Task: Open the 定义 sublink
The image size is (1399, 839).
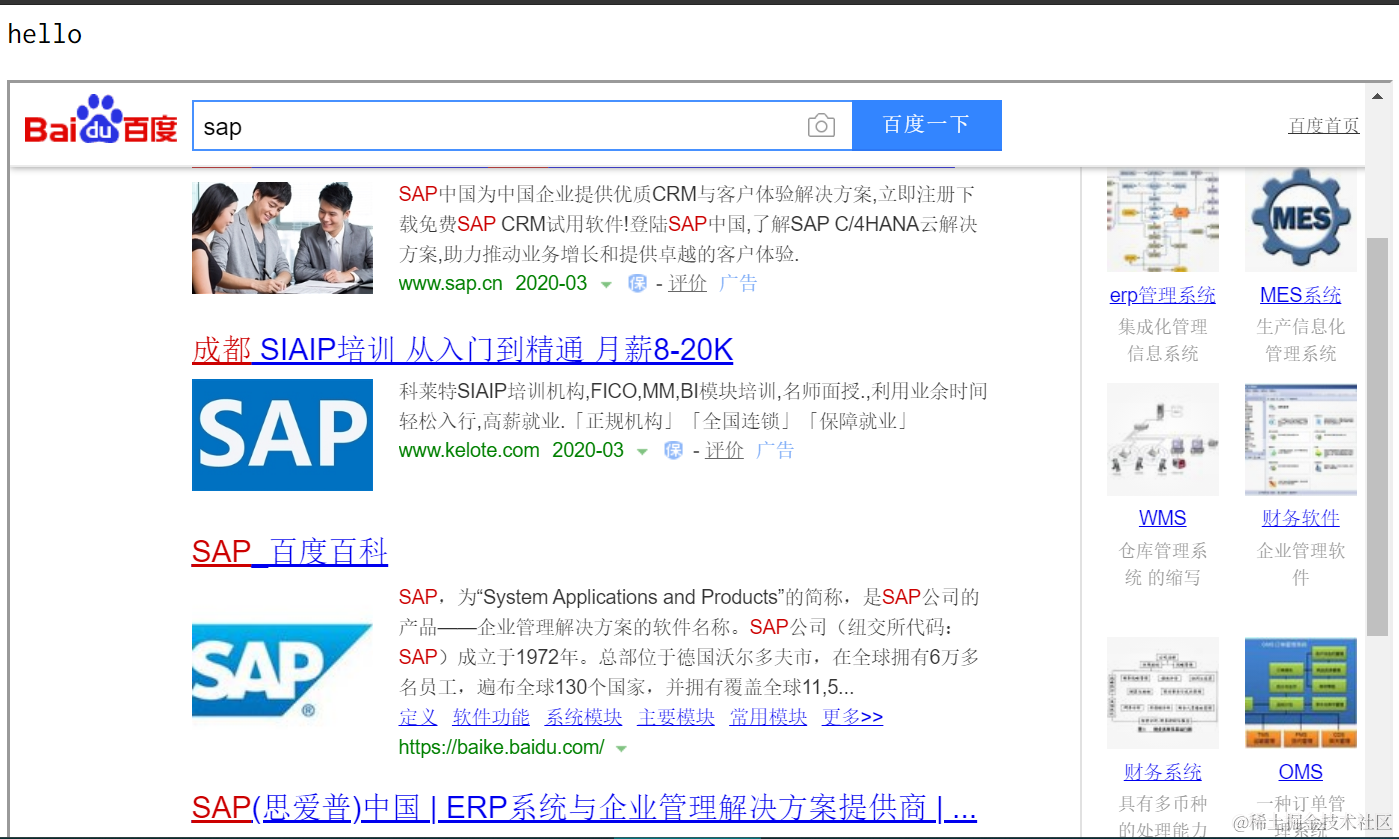Action: [418, 717]
